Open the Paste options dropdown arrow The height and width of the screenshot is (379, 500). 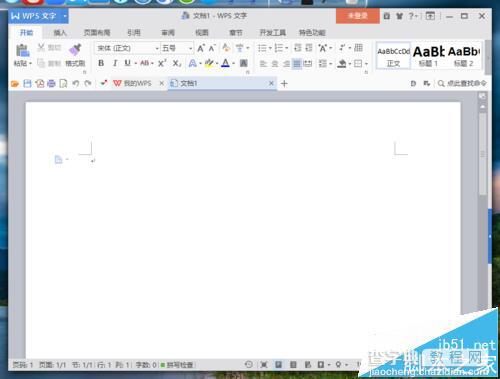[x=30, y=63]
